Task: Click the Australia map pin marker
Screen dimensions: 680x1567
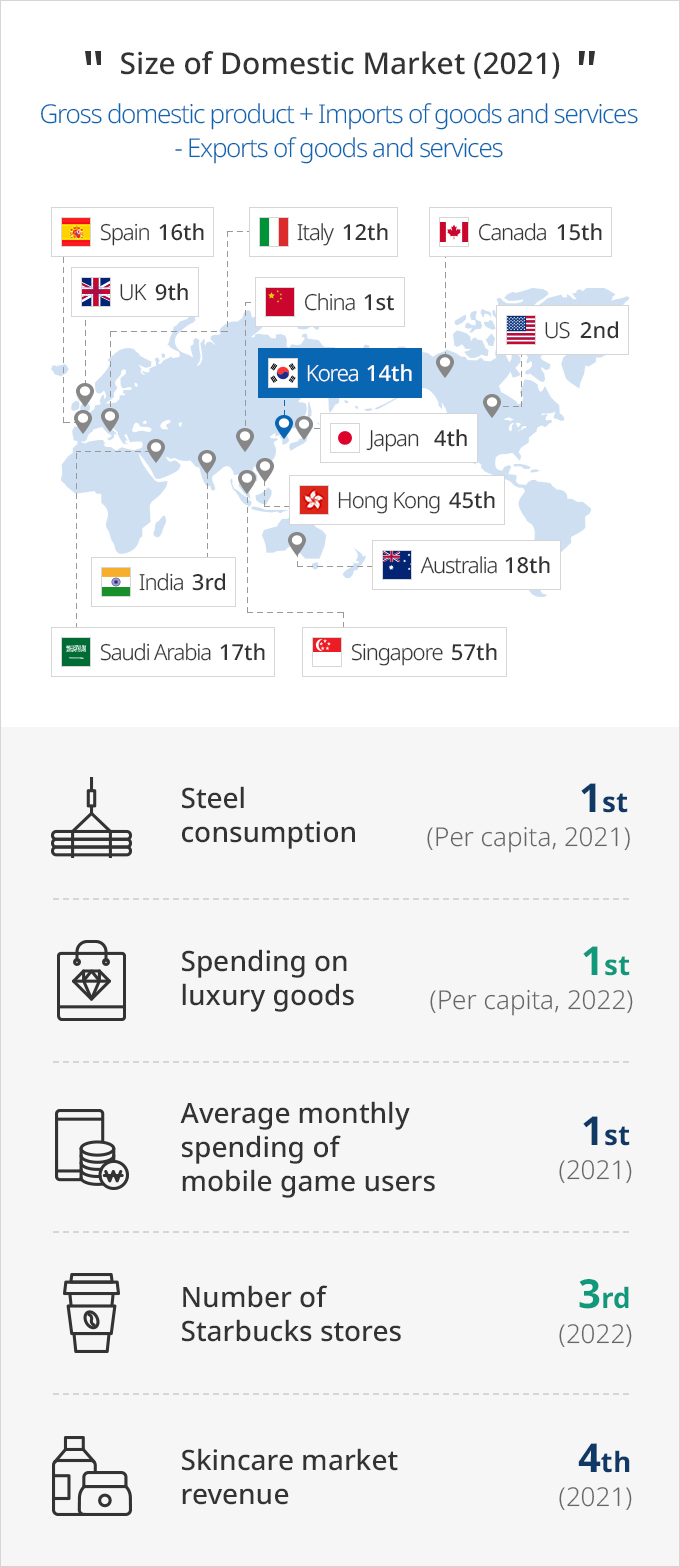Action: (296, 544)
